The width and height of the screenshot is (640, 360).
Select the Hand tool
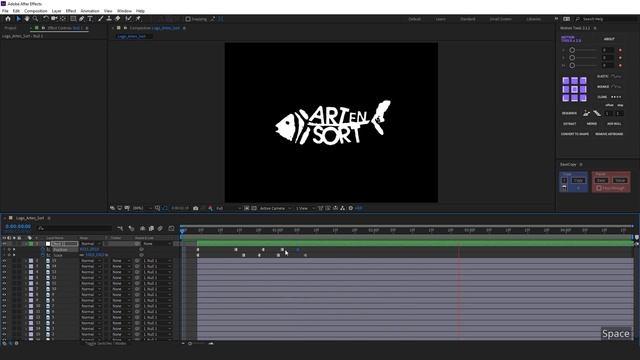pyautogui.click(x=27, y=19)
